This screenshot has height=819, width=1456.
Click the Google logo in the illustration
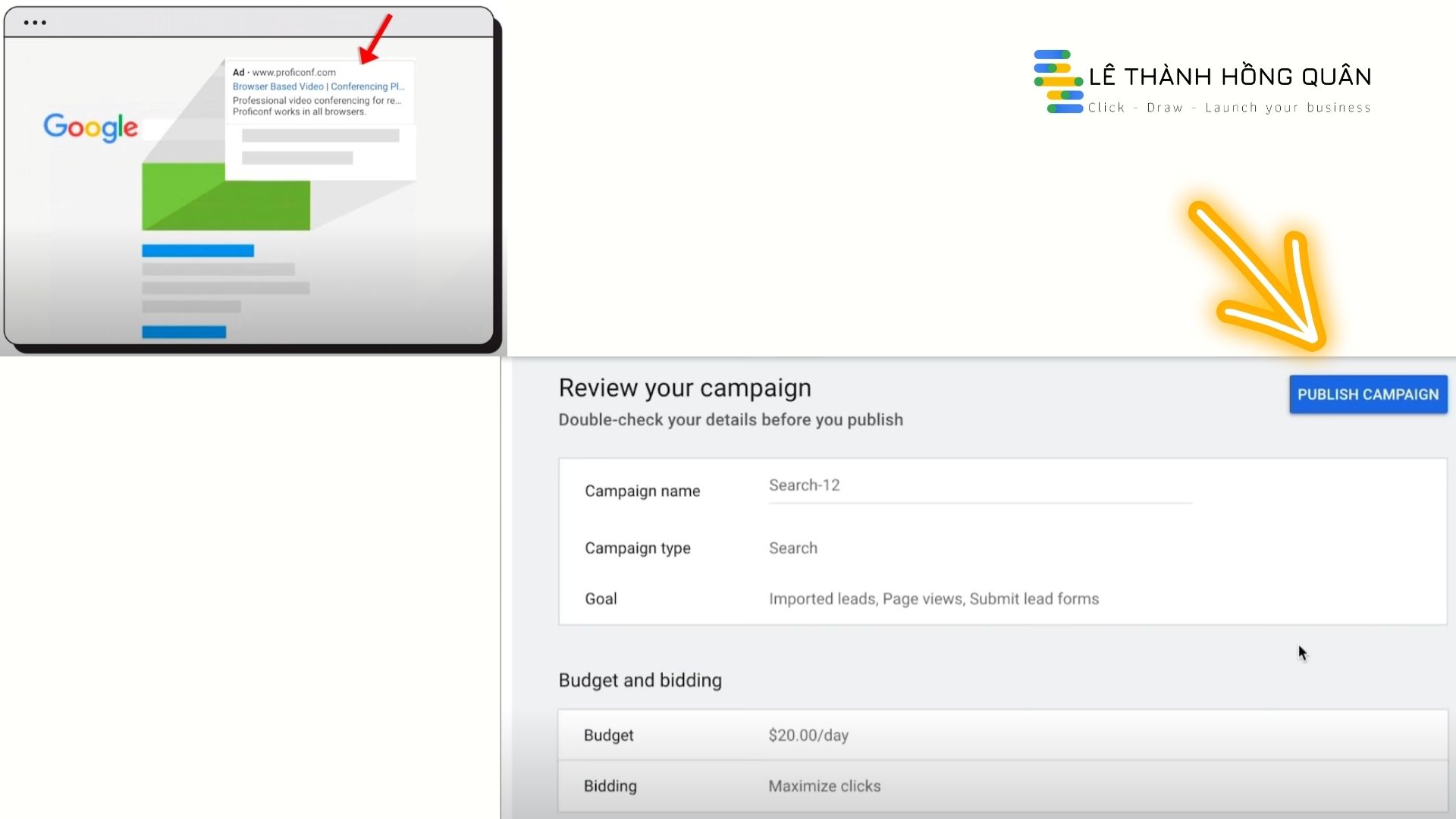[90, 127]
